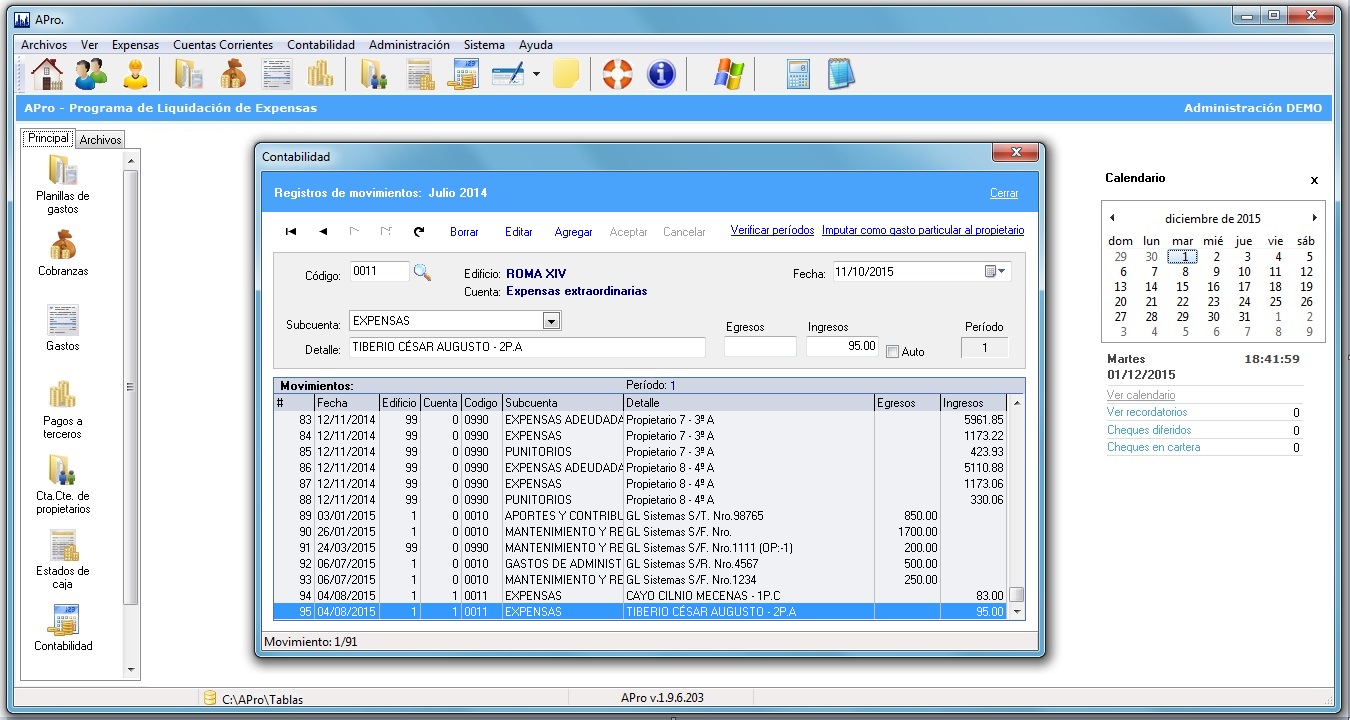Open the Contabilidad menu

tap(321, 45)
